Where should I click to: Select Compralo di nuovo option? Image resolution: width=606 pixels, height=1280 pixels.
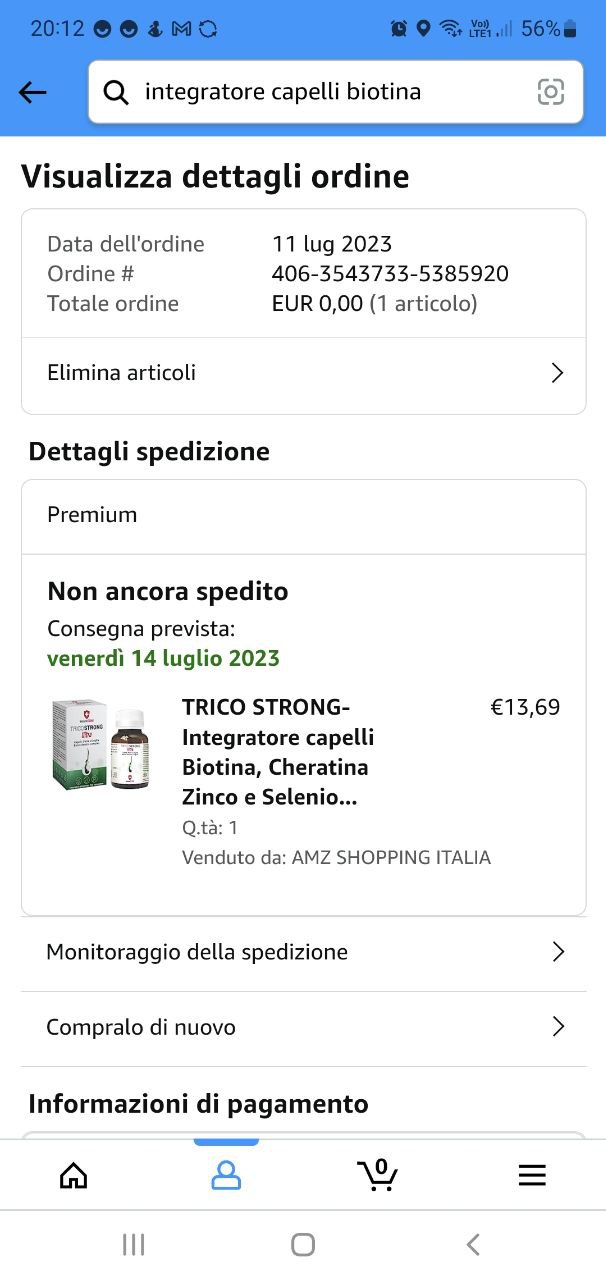[141, 1027]
